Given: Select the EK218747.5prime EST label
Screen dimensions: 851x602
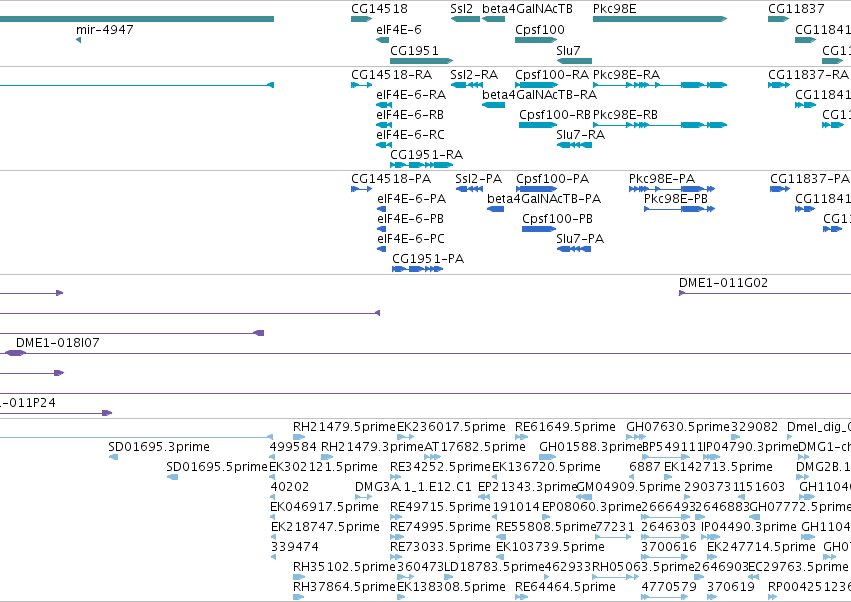Looking at the screenshot, I should (x=325, y=528).
